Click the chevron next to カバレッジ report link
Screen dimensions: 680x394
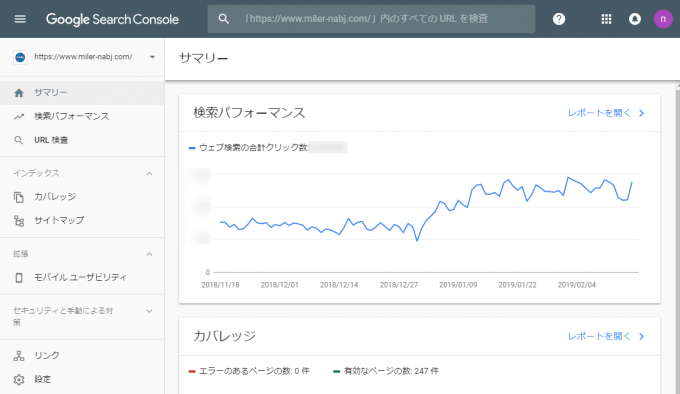(642, 336)
